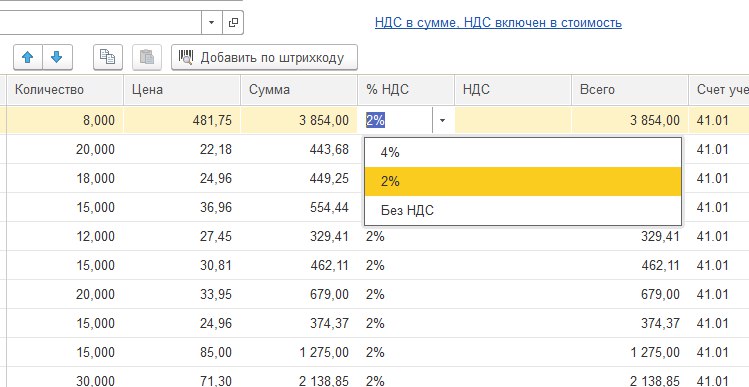The height and width of the screenshot is (387, 749).
Task: Select price cell 71,30
Action: click(182, 377)
